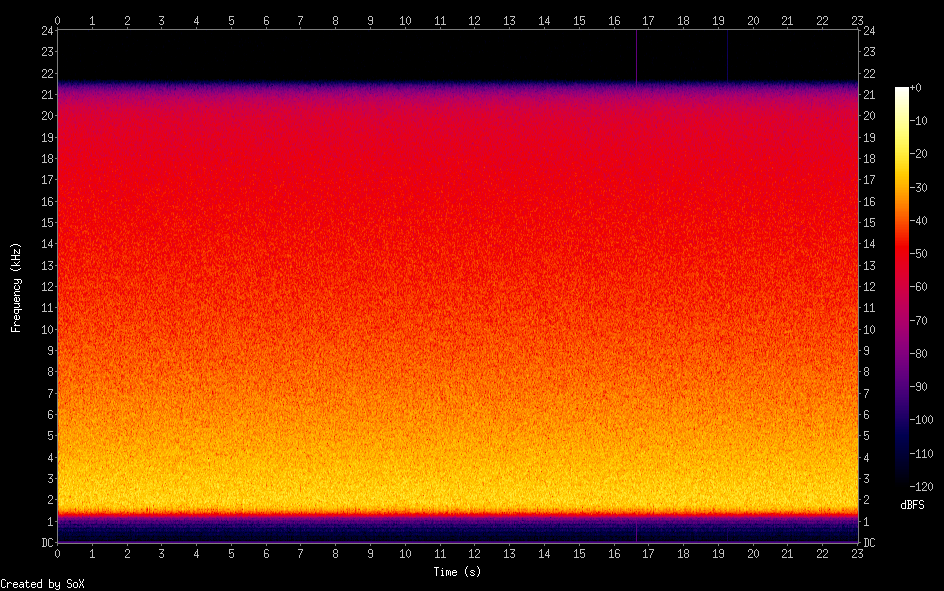Click the 1 kHz tick on right axis
The image size is (944, 591).
point(866,522)
